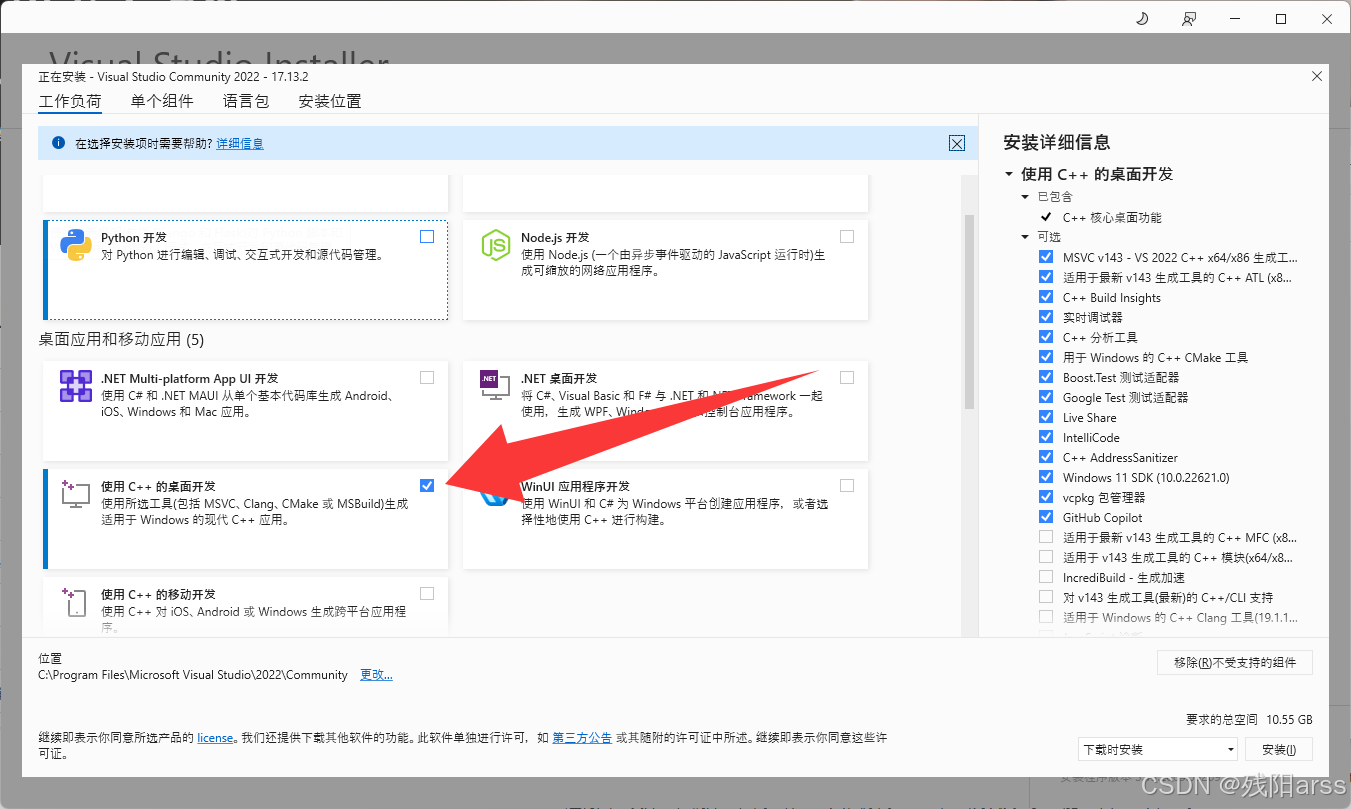Click the C++ mobile development icon
1351x809 pixels.
76,601
